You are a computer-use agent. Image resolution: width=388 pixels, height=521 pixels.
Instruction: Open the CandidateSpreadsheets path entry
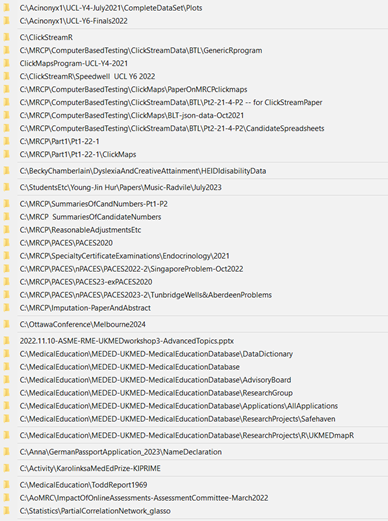click(x=172, y=128)
